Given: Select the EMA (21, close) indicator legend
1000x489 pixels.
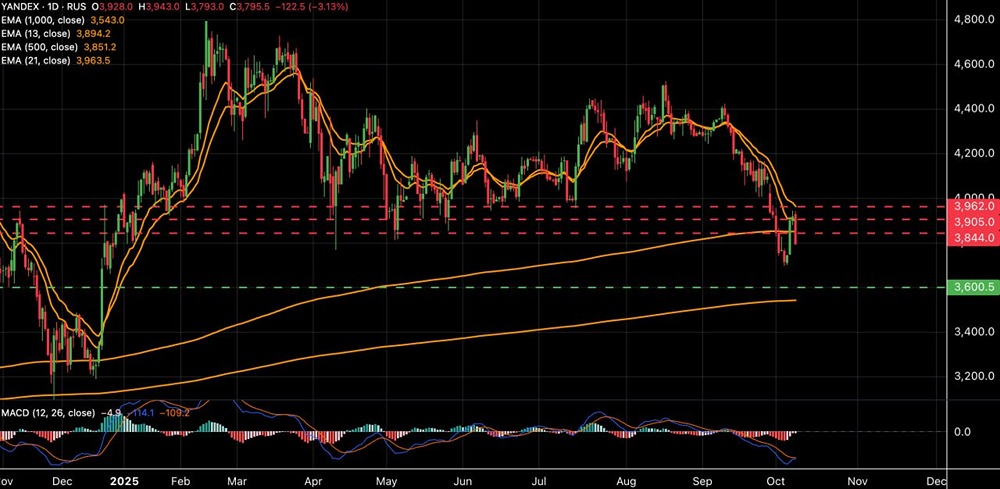Looking at the screenshot, I should (x=34, y=61).
